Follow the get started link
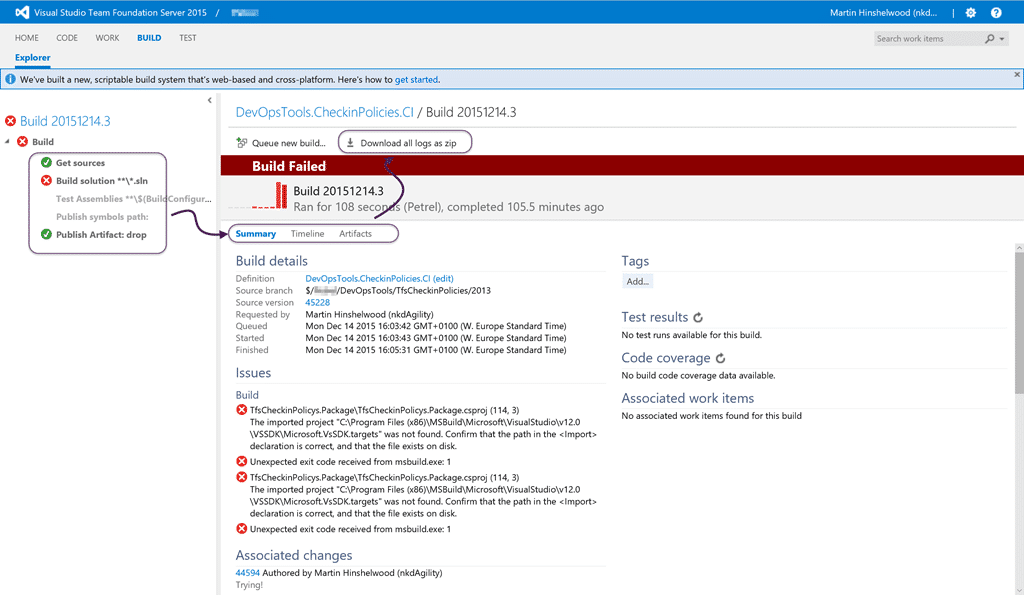 tap(416, 80)
